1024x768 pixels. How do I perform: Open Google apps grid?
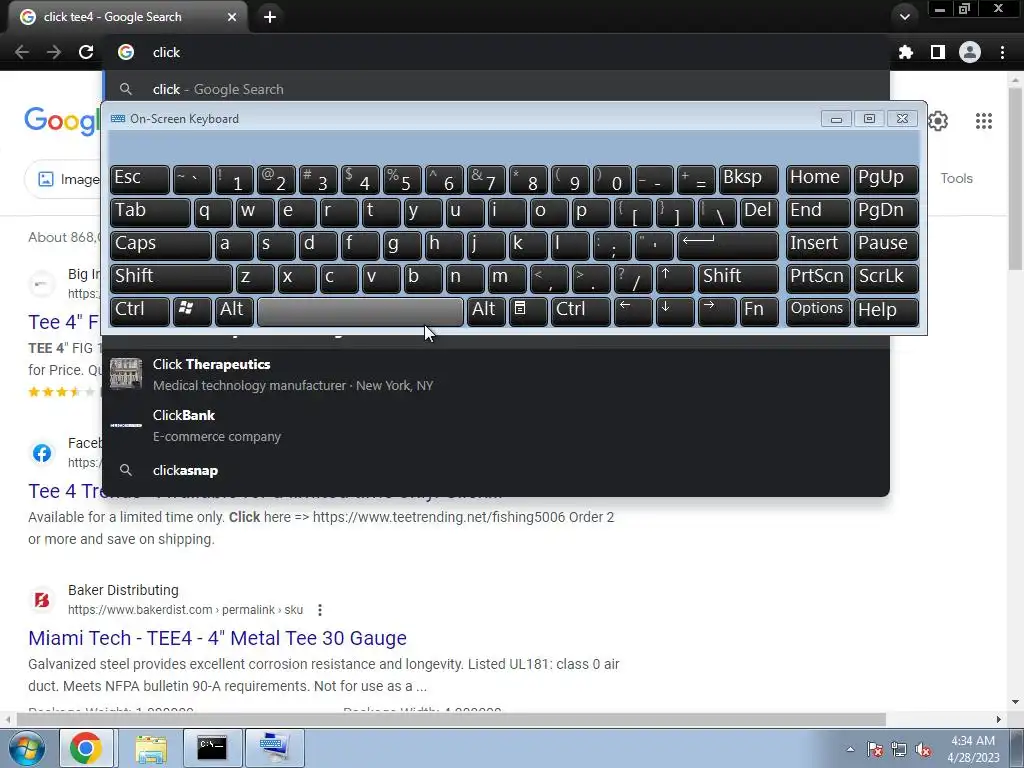point(984,121)
